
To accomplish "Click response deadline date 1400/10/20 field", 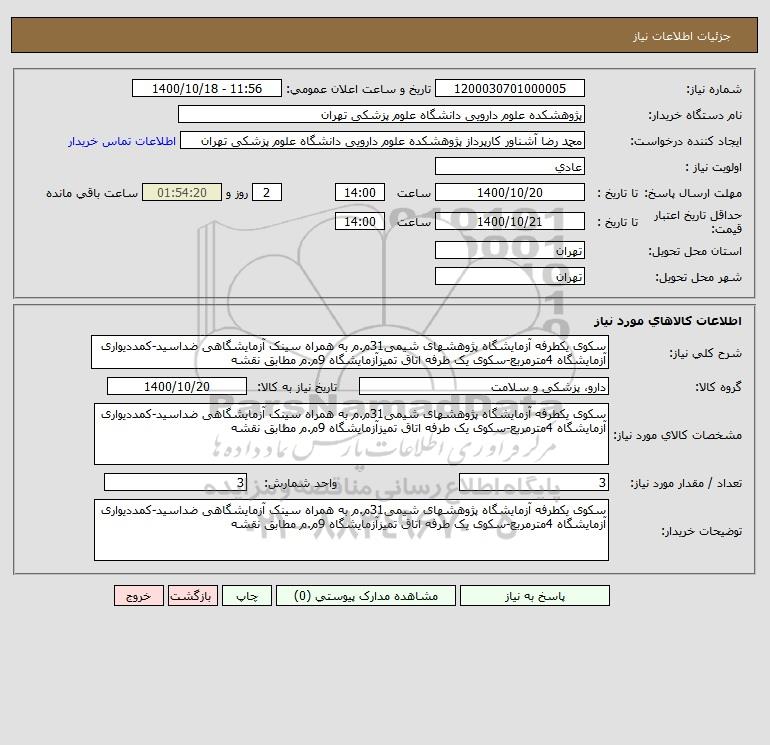I will (510, 193).
